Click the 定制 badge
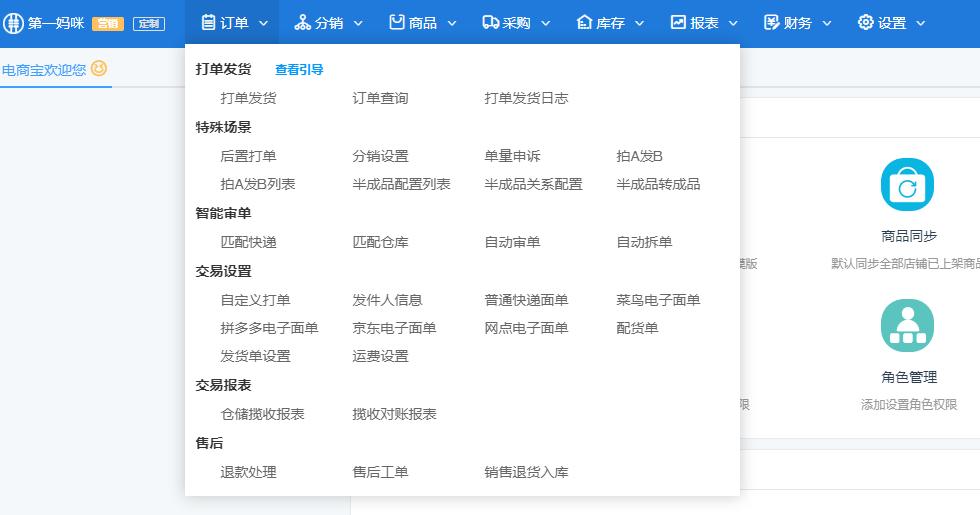Image resolution: width=980 pixels, height=515 pixels. pos(149,24)
